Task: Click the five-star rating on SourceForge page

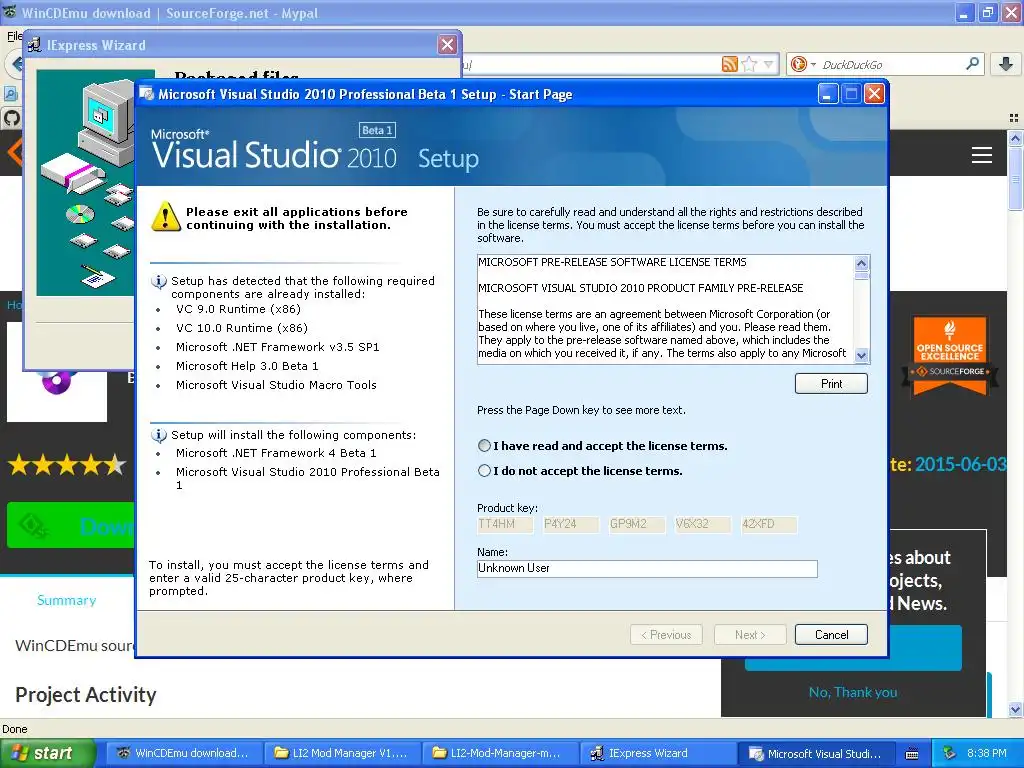Action: [67, 465]
